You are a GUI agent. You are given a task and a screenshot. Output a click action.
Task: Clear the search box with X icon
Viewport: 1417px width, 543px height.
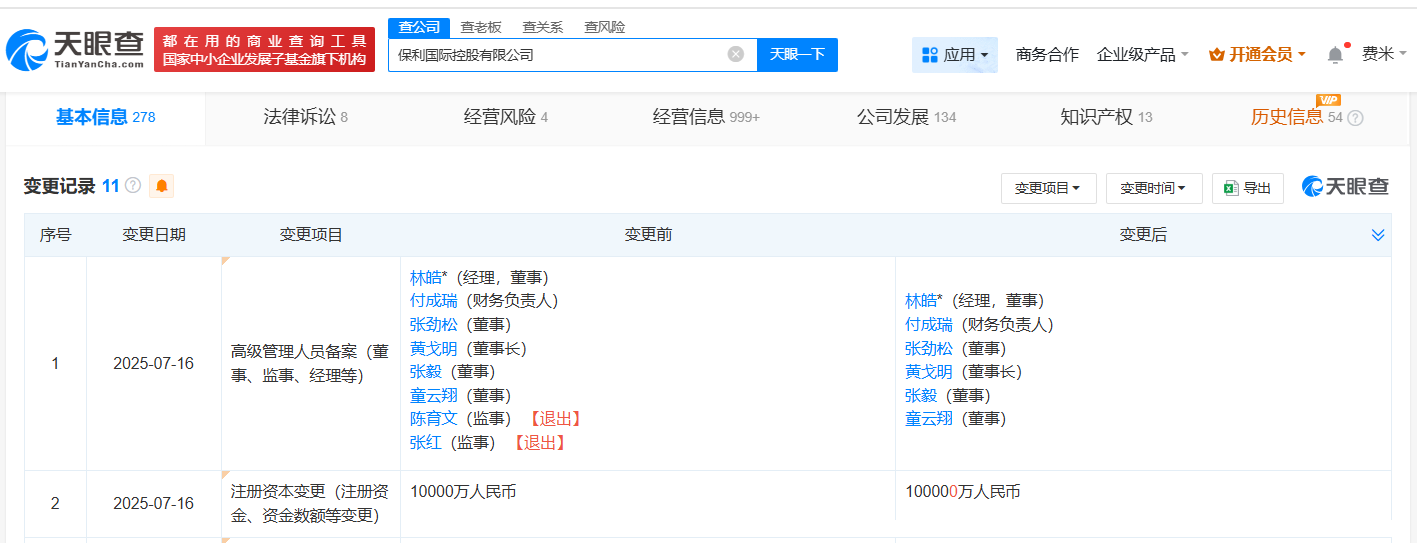736,55
